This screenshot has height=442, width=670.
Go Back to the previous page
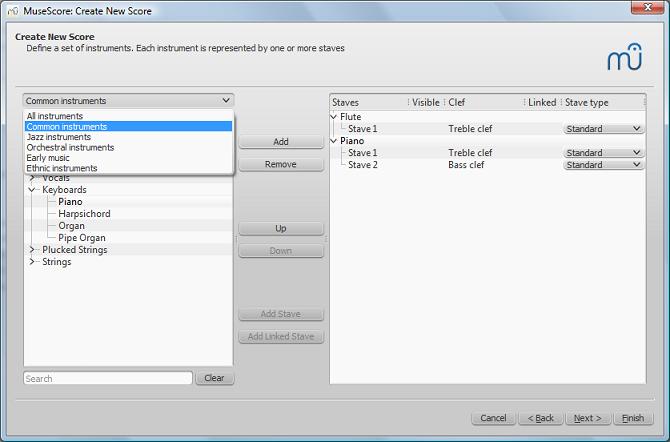tap(541, 418)
